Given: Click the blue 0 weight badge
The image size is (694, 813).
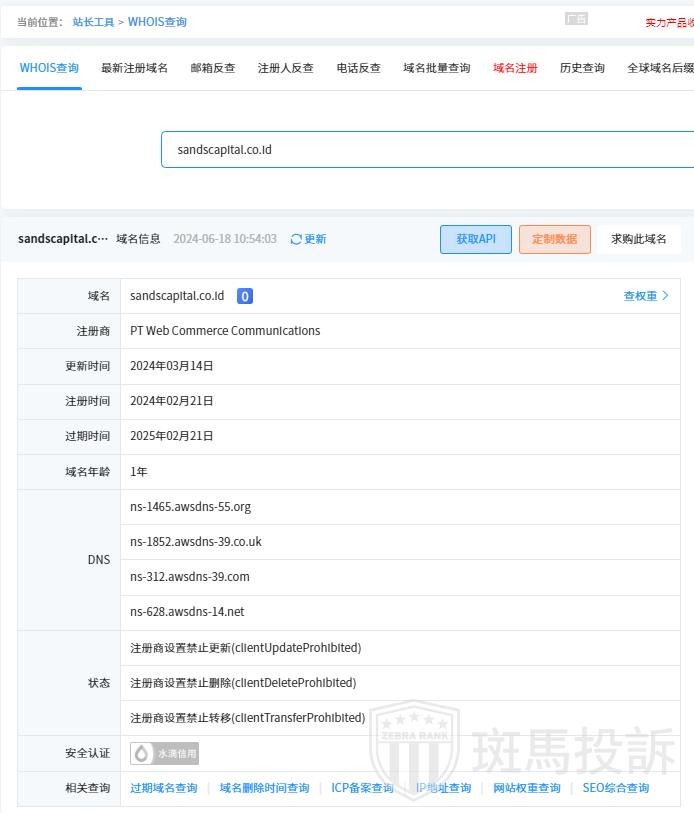Looking at the screenshot, I should [245, 296].
